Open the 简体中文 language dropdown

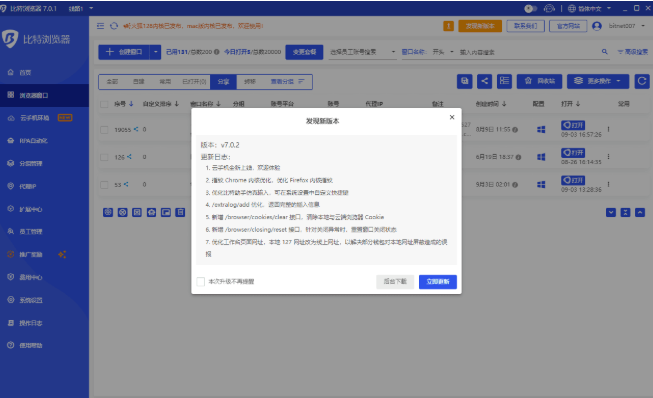click(589, 8)
